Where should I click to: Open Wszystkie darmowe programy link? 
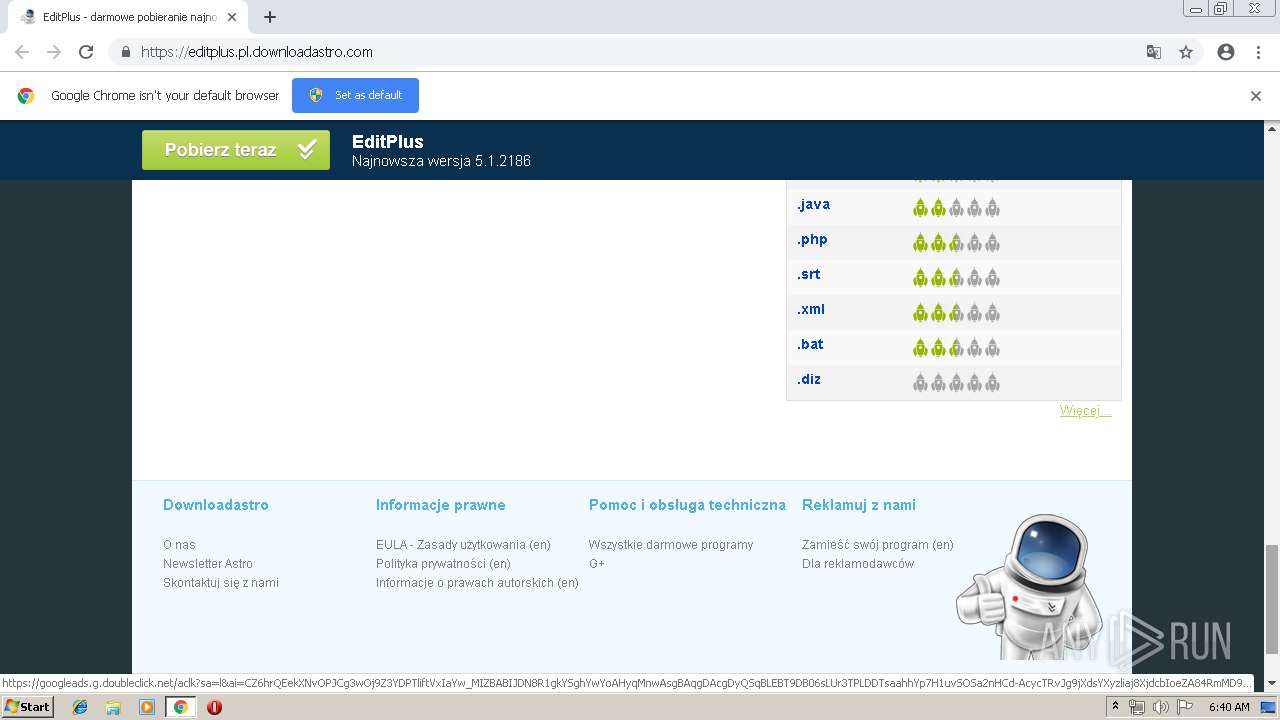(x=671, y=545)
